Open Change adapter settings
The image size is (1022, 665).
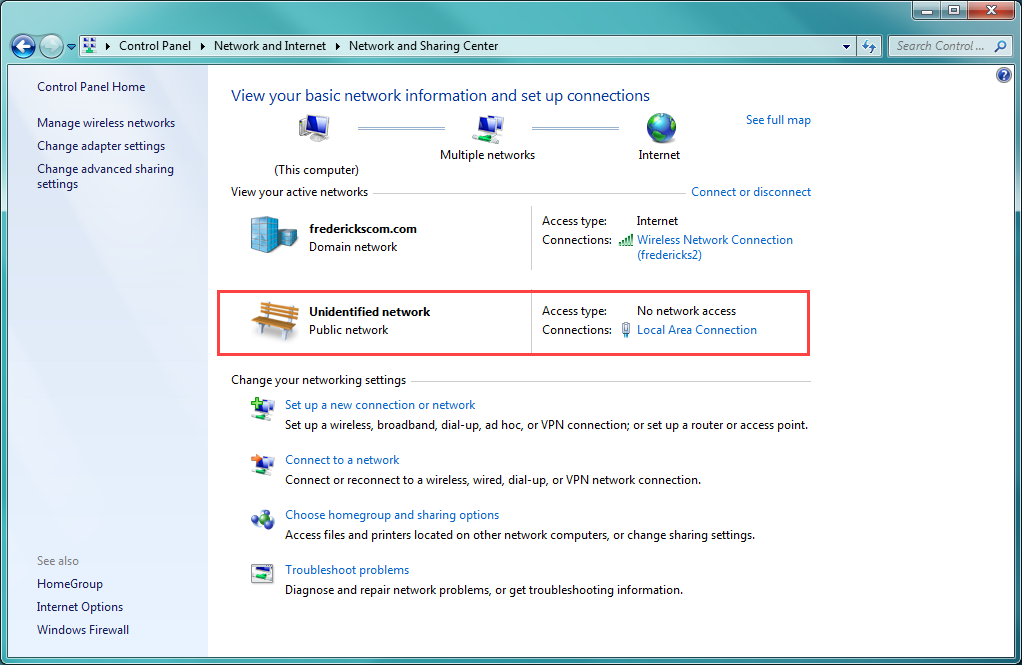pos(101,146)
